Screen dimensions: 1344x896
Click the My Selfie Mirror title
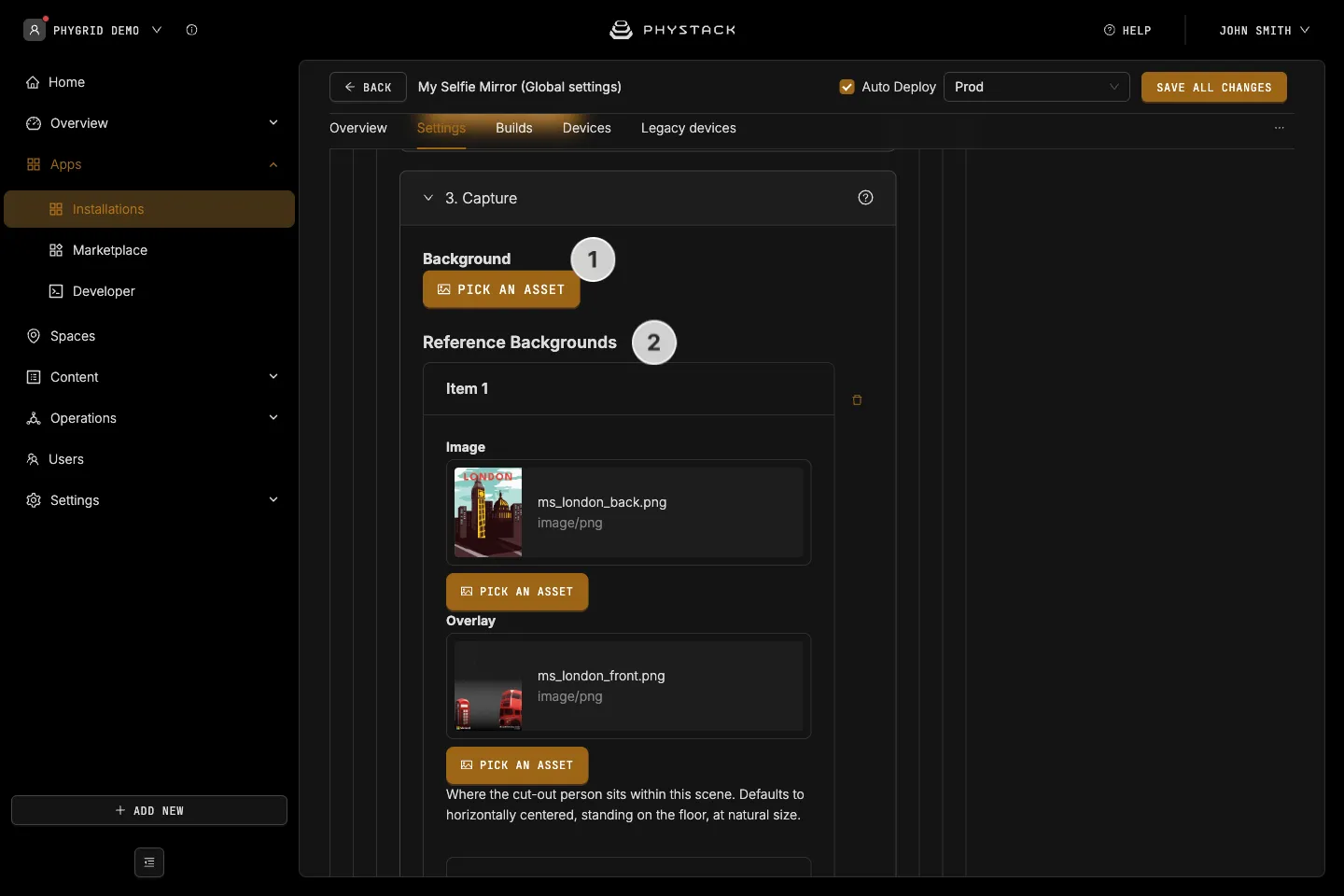(520, 87)
